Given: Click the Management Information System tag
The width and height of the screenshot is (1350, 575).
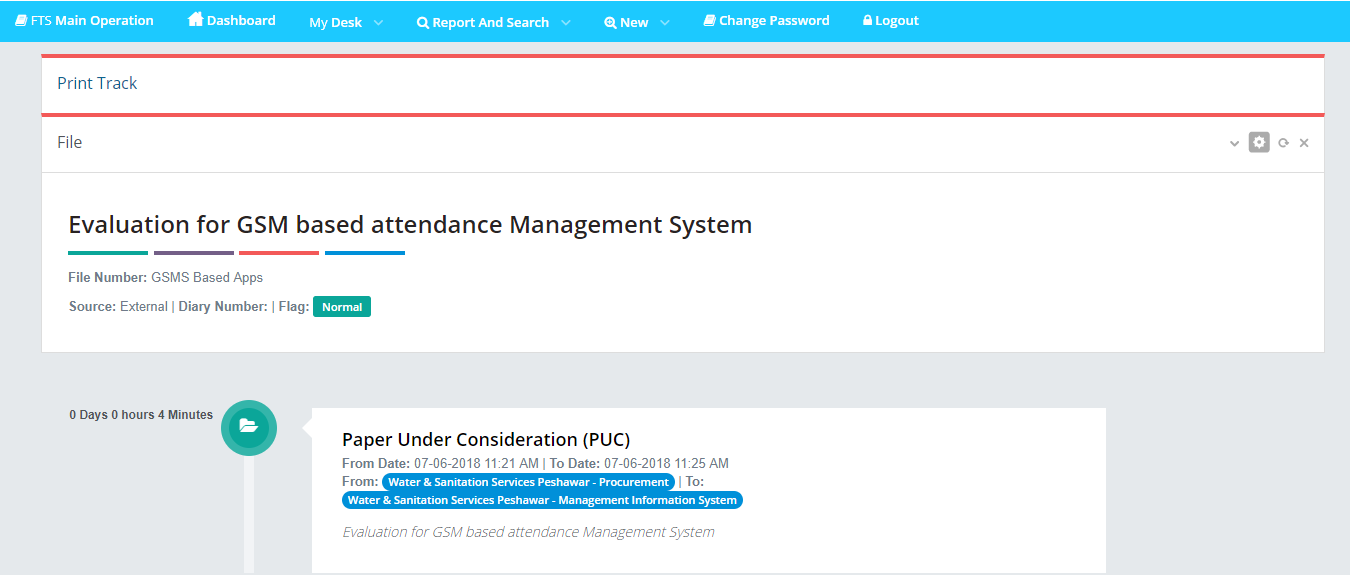Looking at the screenshot, I should [542, 500].
